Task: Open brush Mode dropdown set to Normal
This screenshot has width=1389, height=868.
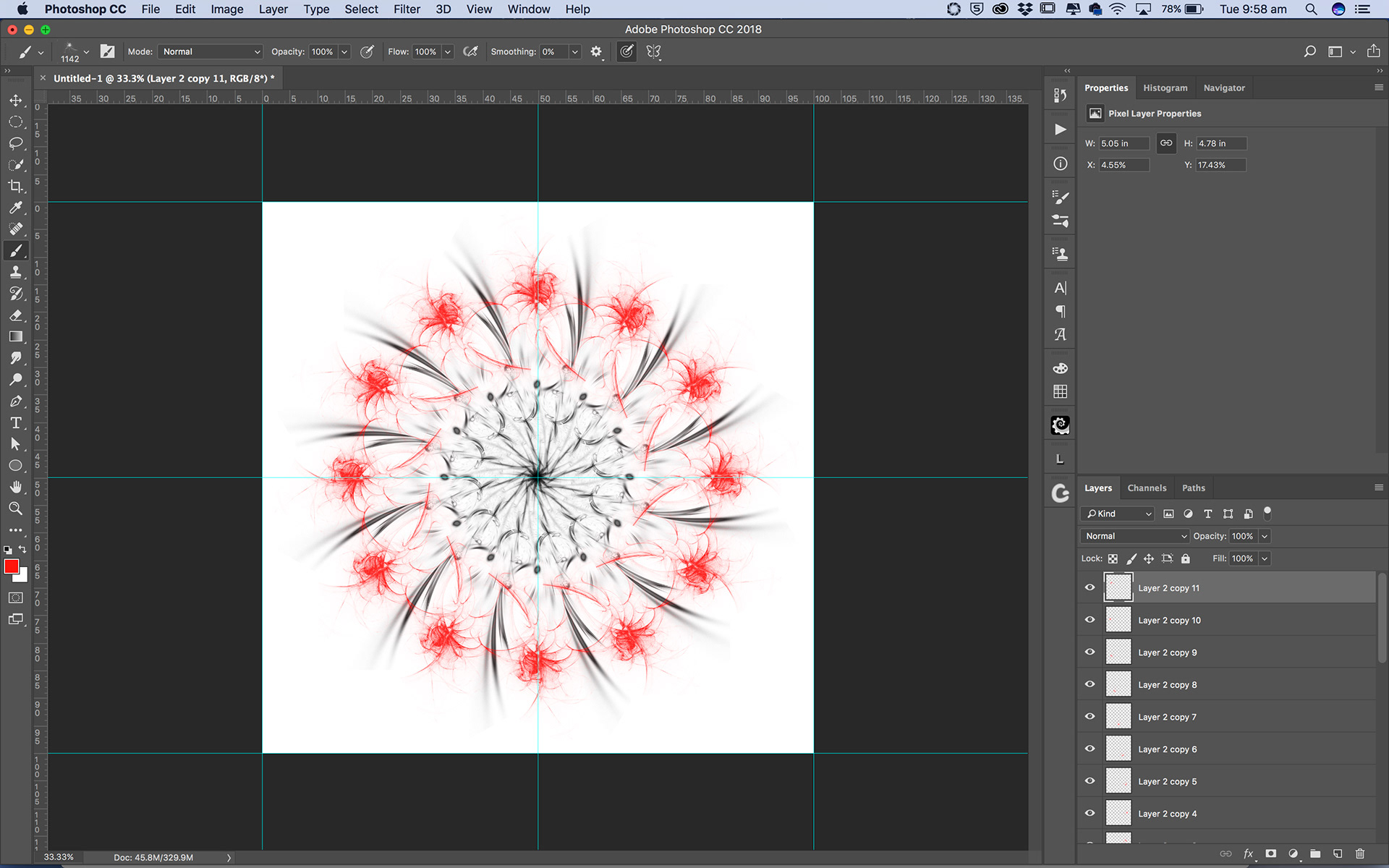Action: [x=211, y=51]
